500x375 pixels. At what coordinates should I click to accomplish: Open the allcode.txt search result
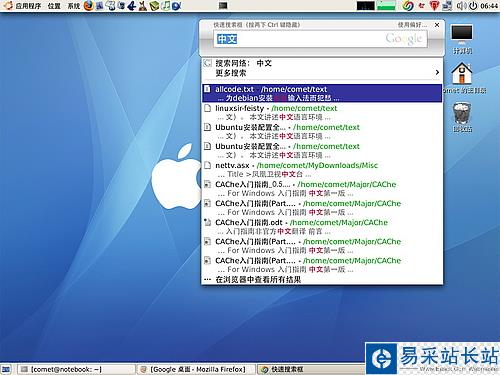pyautogui.click(x=322, y=93)
